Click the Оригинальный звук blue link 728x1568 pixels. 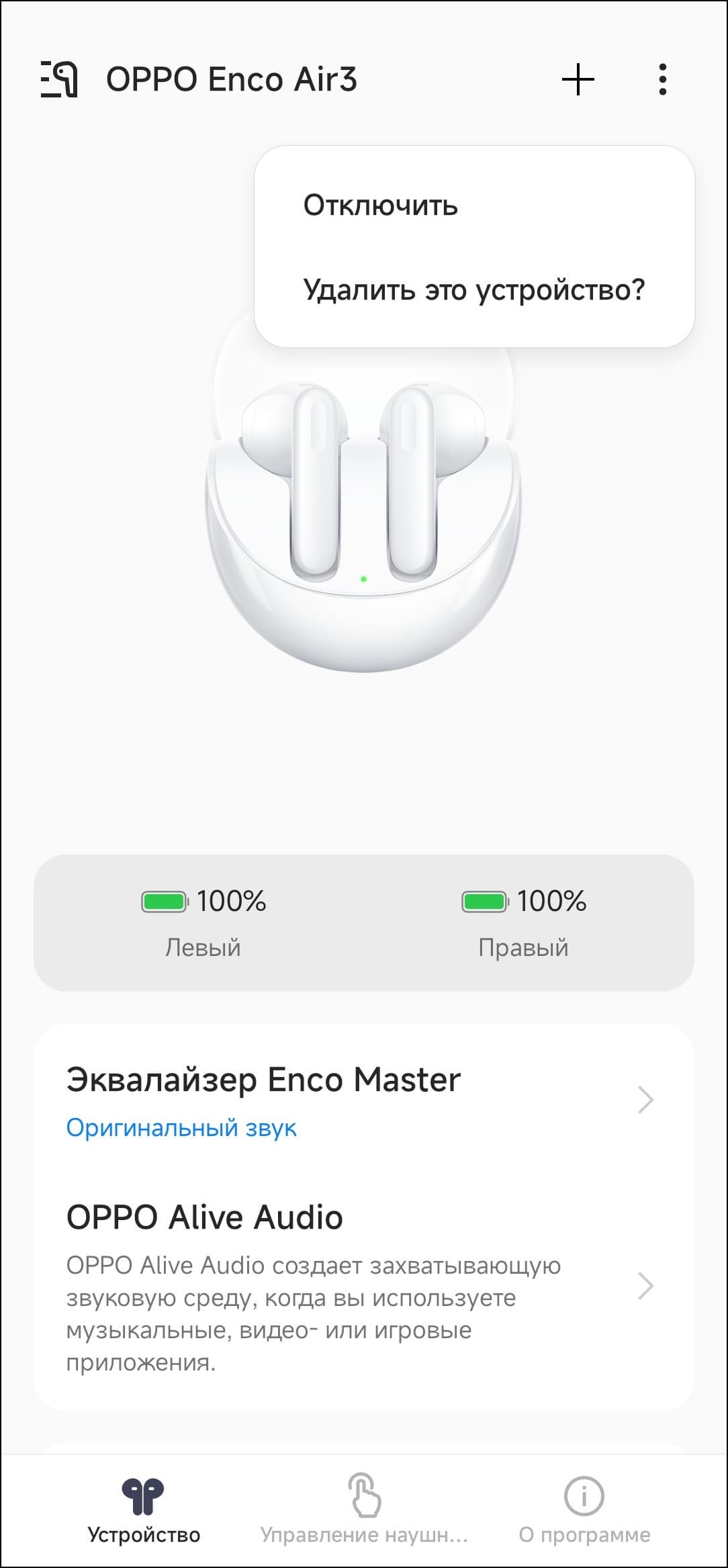click(181, 1127)
